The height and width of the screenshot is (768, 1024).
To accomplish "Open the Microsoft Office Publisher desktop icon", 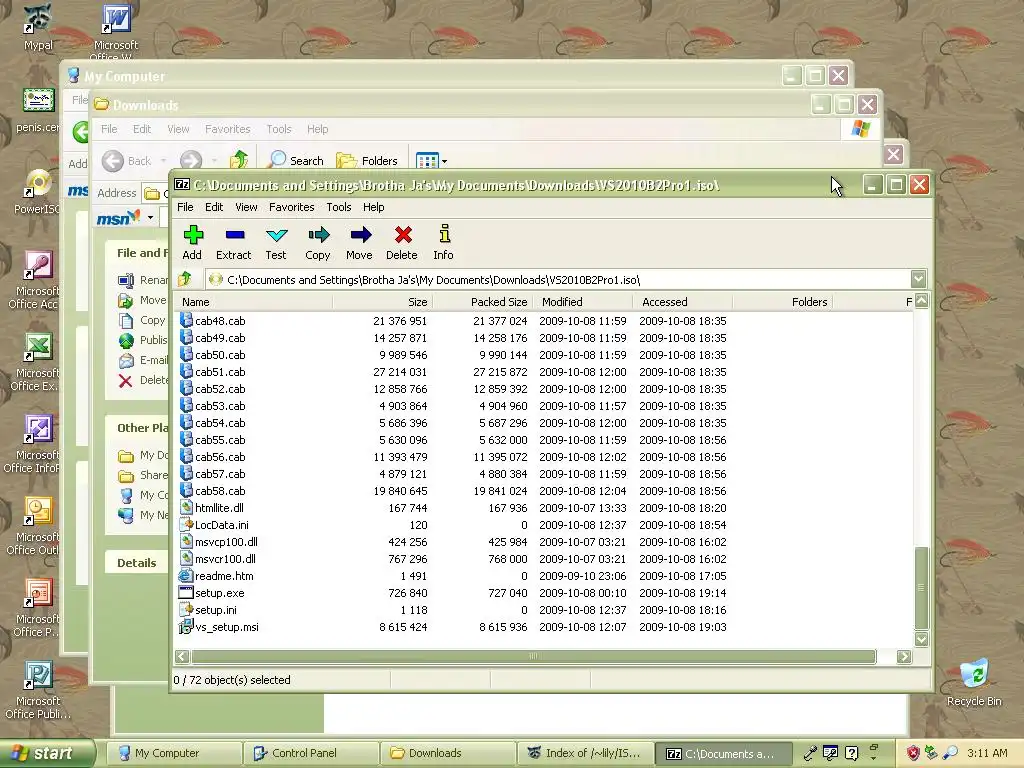I will 37,675.
